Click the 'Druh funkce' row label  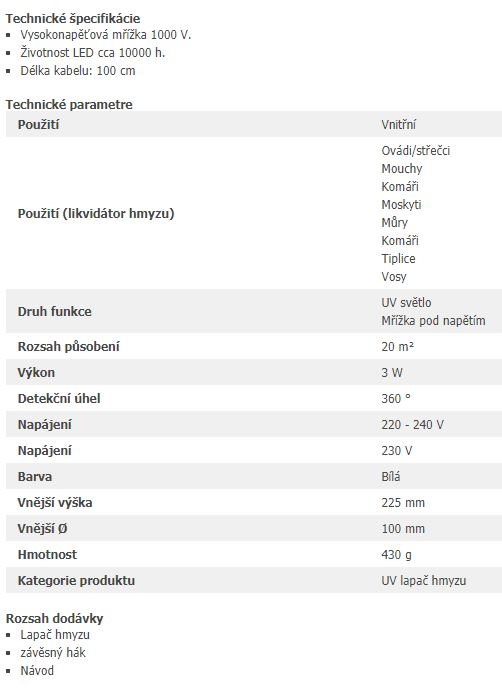click(54, 312)
